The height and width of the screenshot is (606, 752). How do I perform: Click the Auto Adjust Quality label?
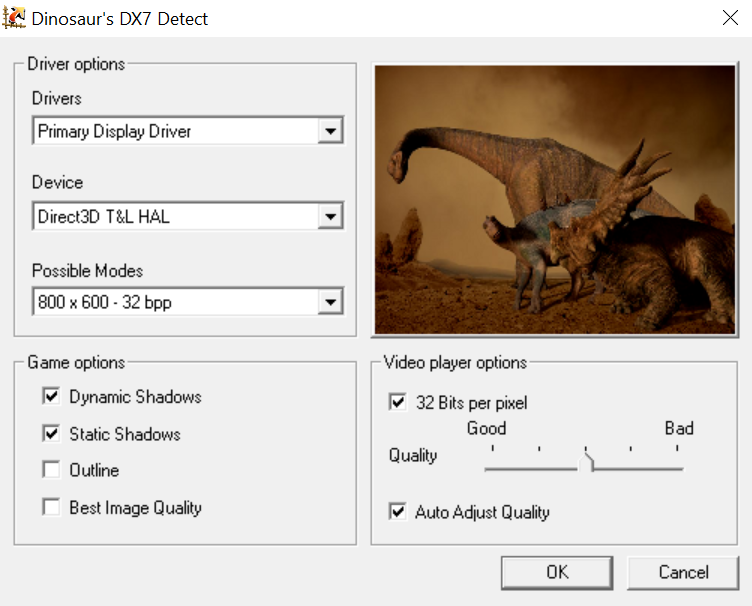(x=482, y=513)
